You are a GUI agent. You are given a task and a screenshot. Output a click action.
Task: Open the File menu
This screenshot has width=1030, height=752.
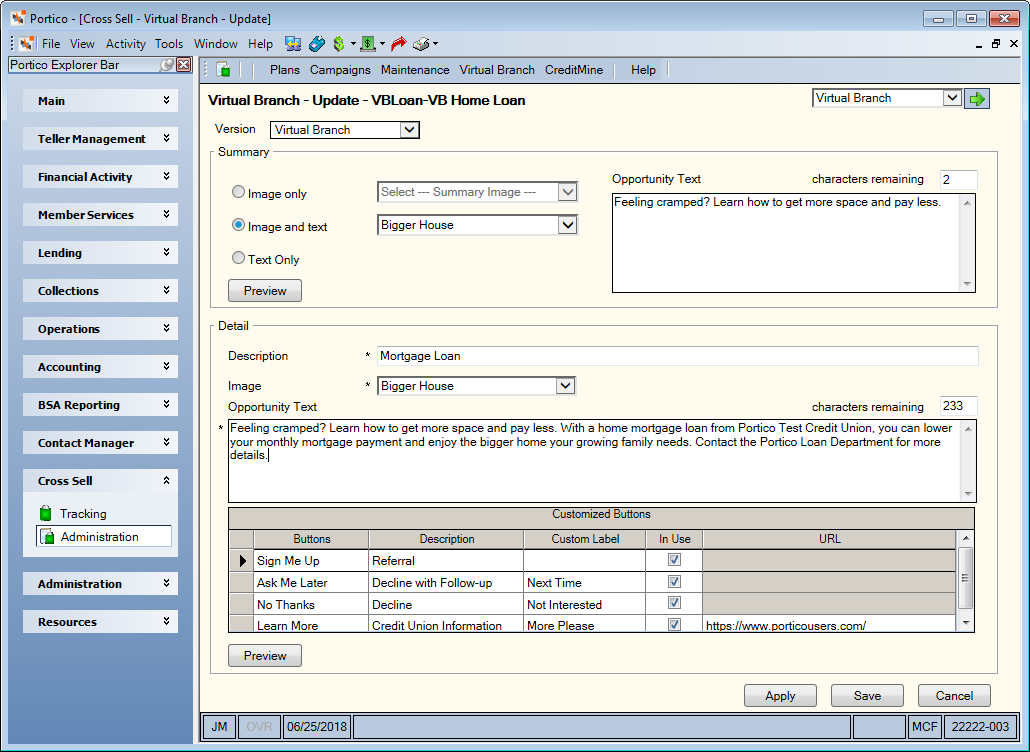coord(51,44)
